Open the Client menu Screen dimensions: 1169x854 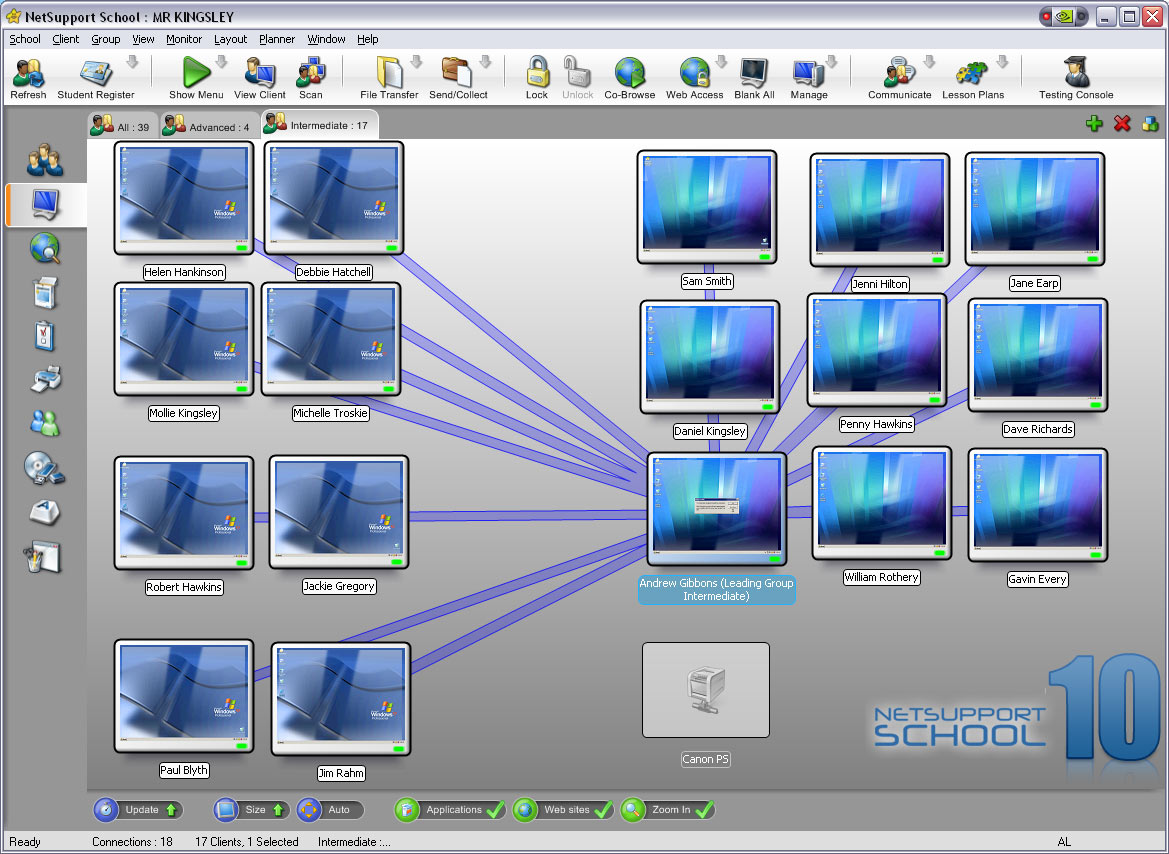66,40
